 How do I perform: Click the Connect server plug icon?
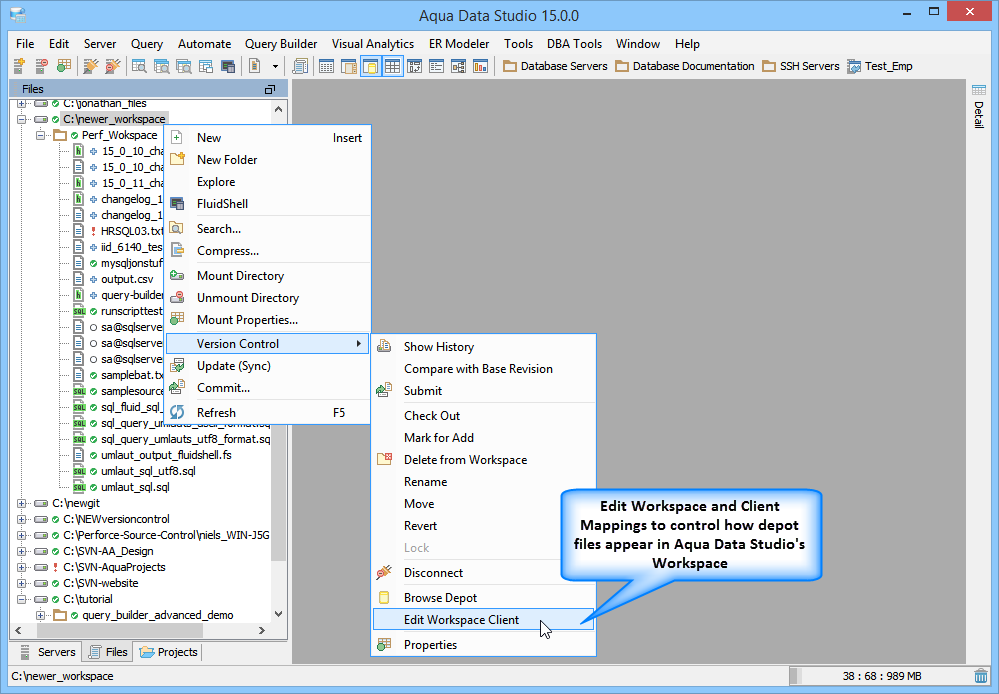click(x=91, y=66)
